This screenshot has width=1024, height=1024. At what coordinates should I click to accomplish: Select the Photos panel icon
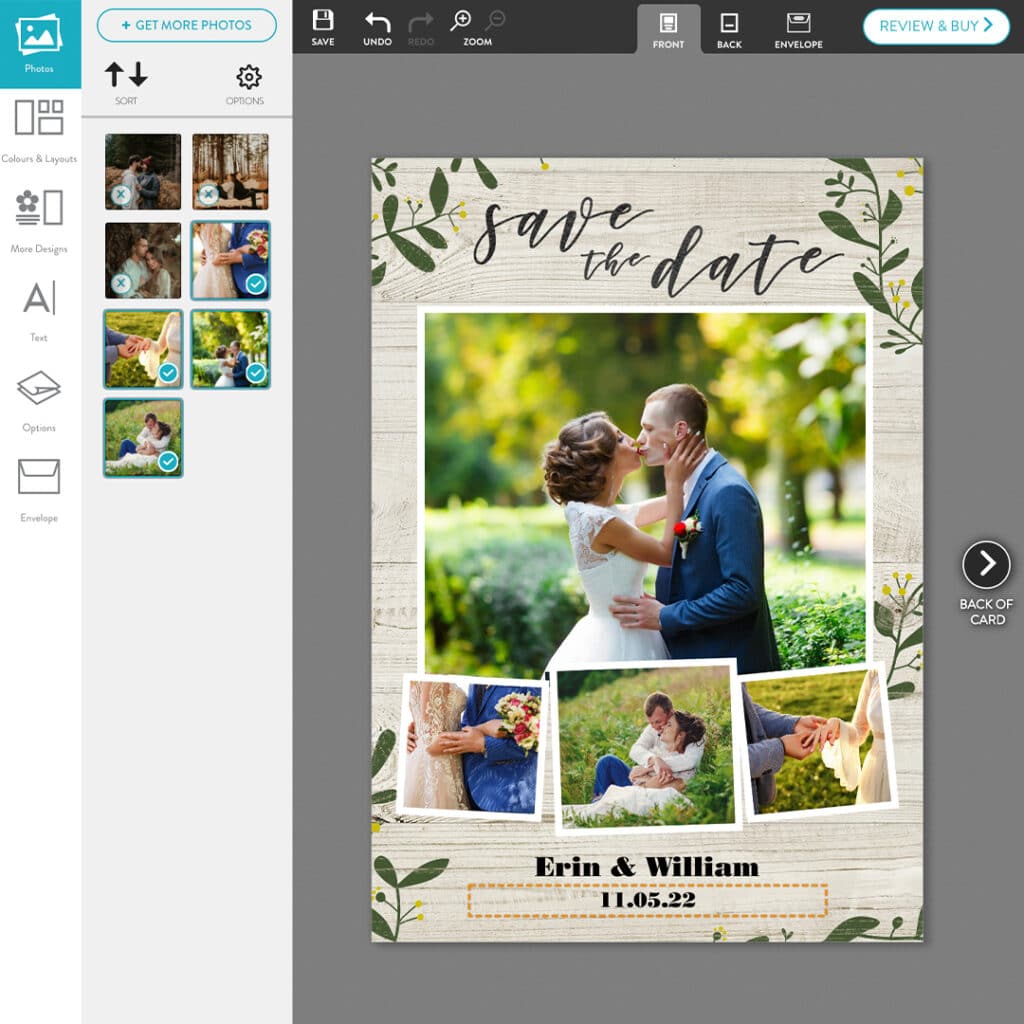coord(40,40)
